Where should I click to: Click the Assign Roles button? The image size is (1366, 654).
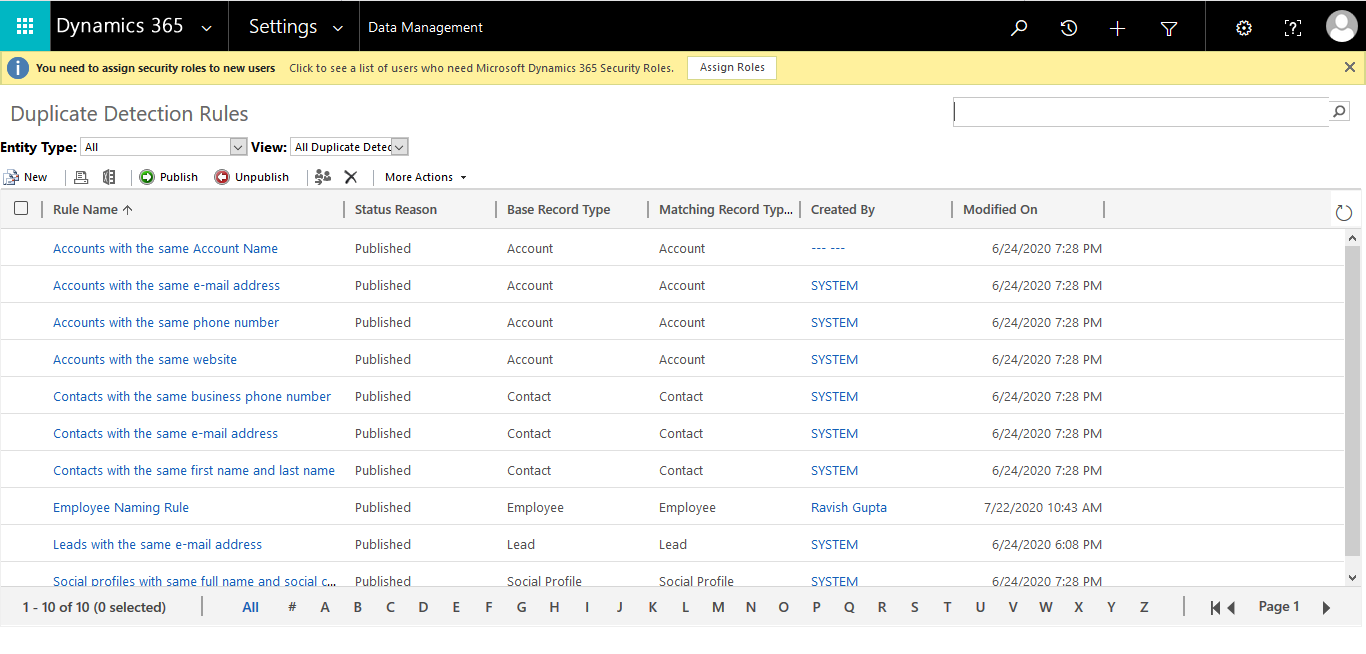[x=732, y=68]
